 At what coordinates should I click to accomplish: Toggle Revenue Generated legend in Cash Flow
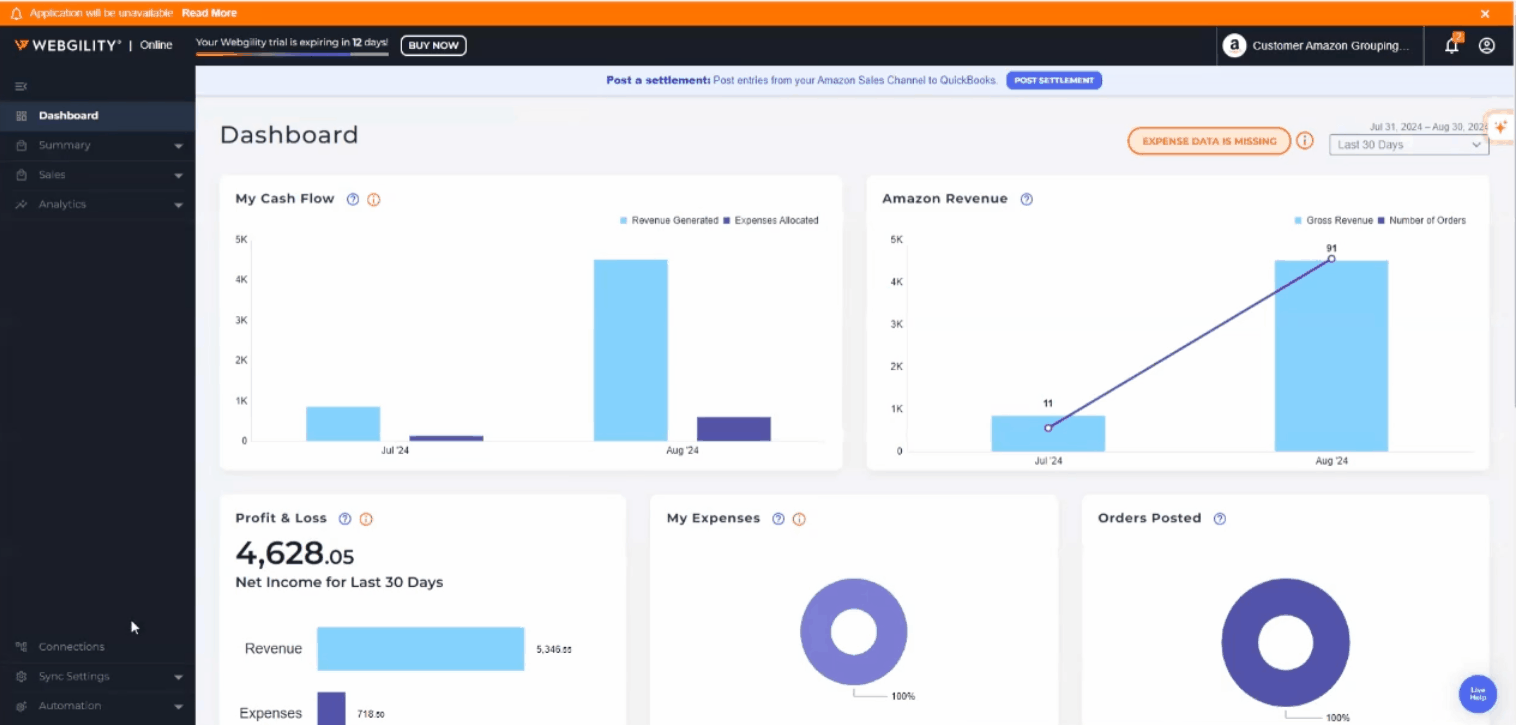pyautogui.click(x=668, y=220)
